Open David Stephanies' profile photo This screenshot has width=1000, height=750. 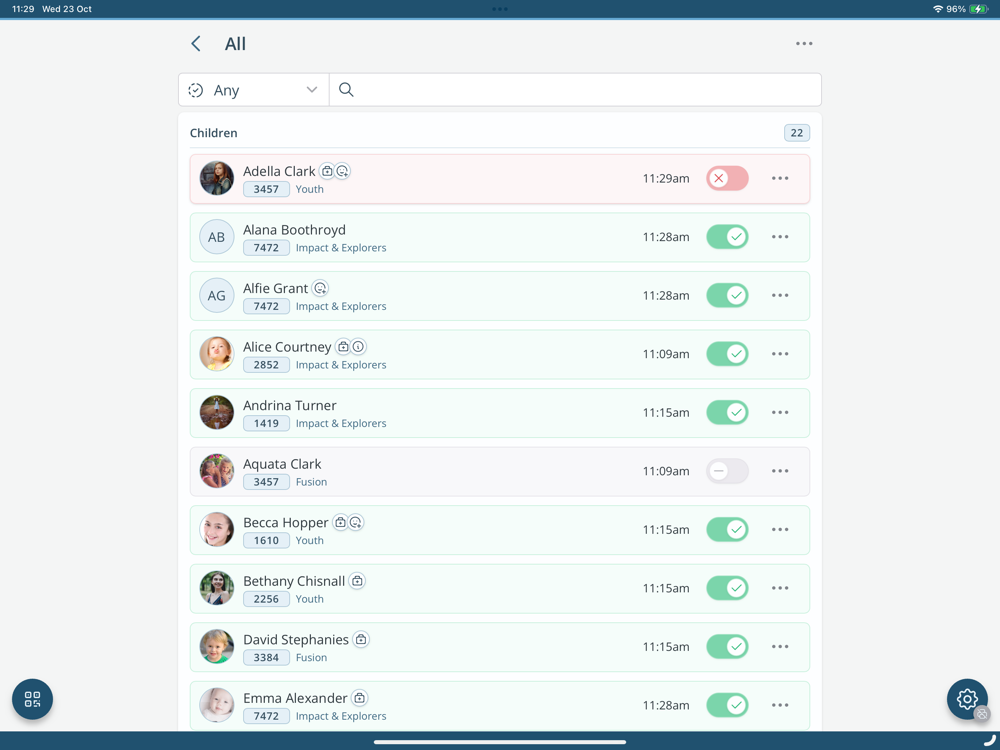217,647
